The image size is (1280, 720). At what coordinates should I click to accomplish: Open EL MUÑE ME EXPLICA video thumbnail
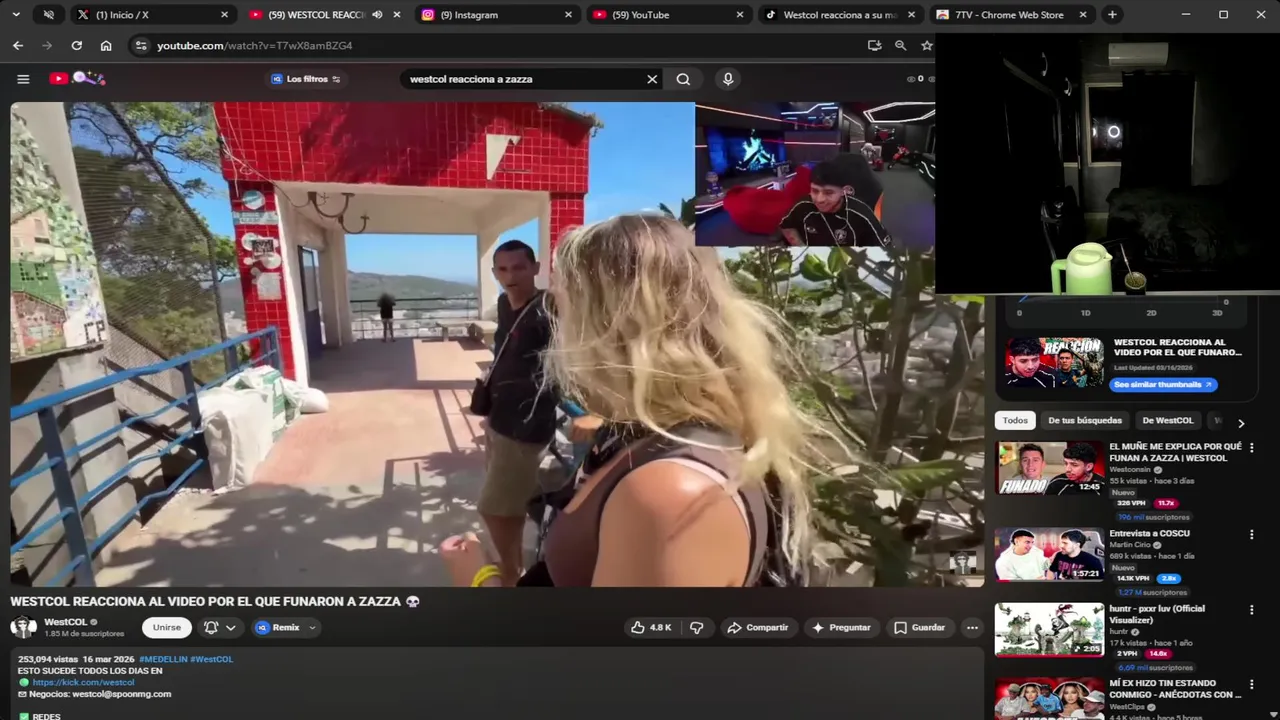[x=1049, y=468]
